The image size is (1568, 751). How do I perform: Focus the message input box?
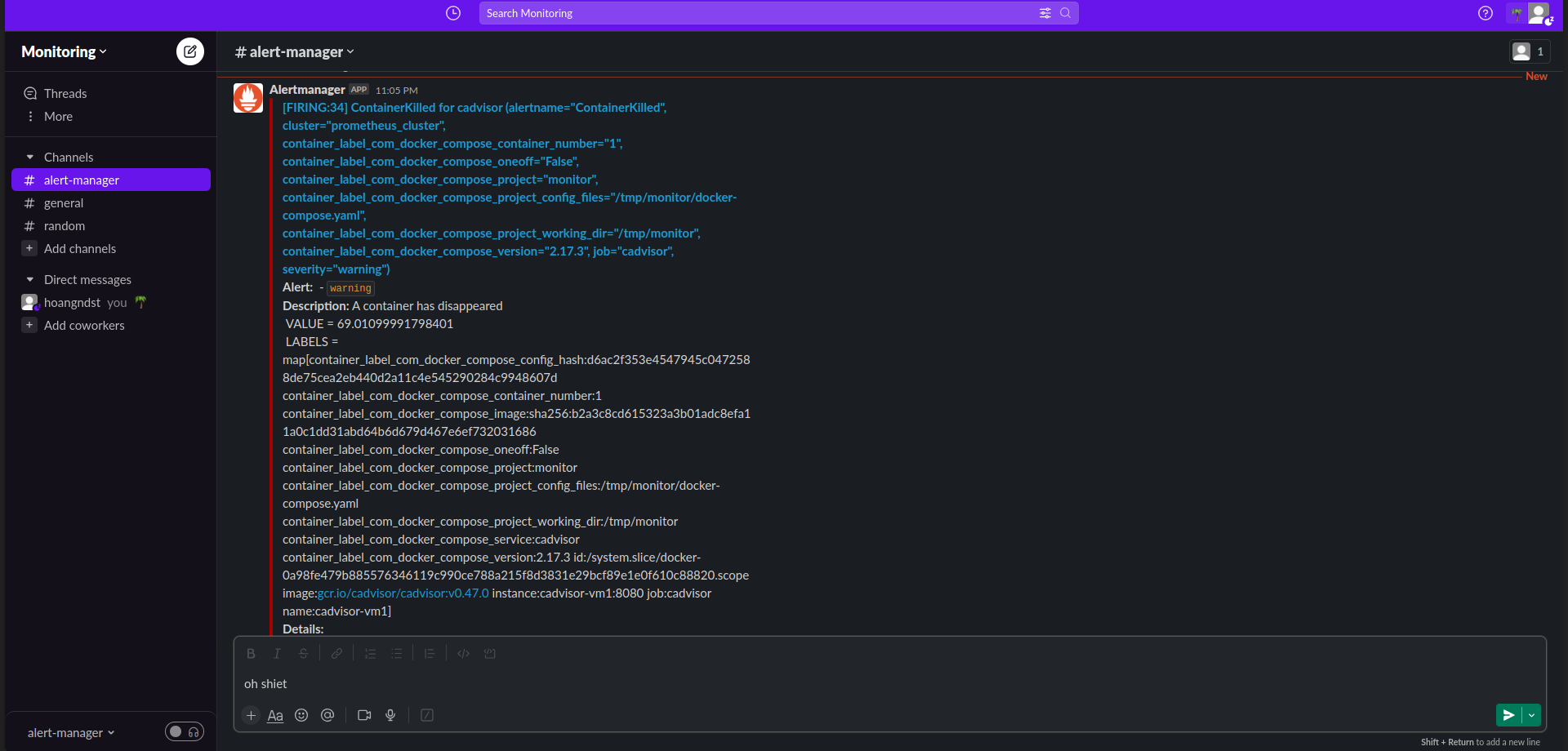coord(890,684)
